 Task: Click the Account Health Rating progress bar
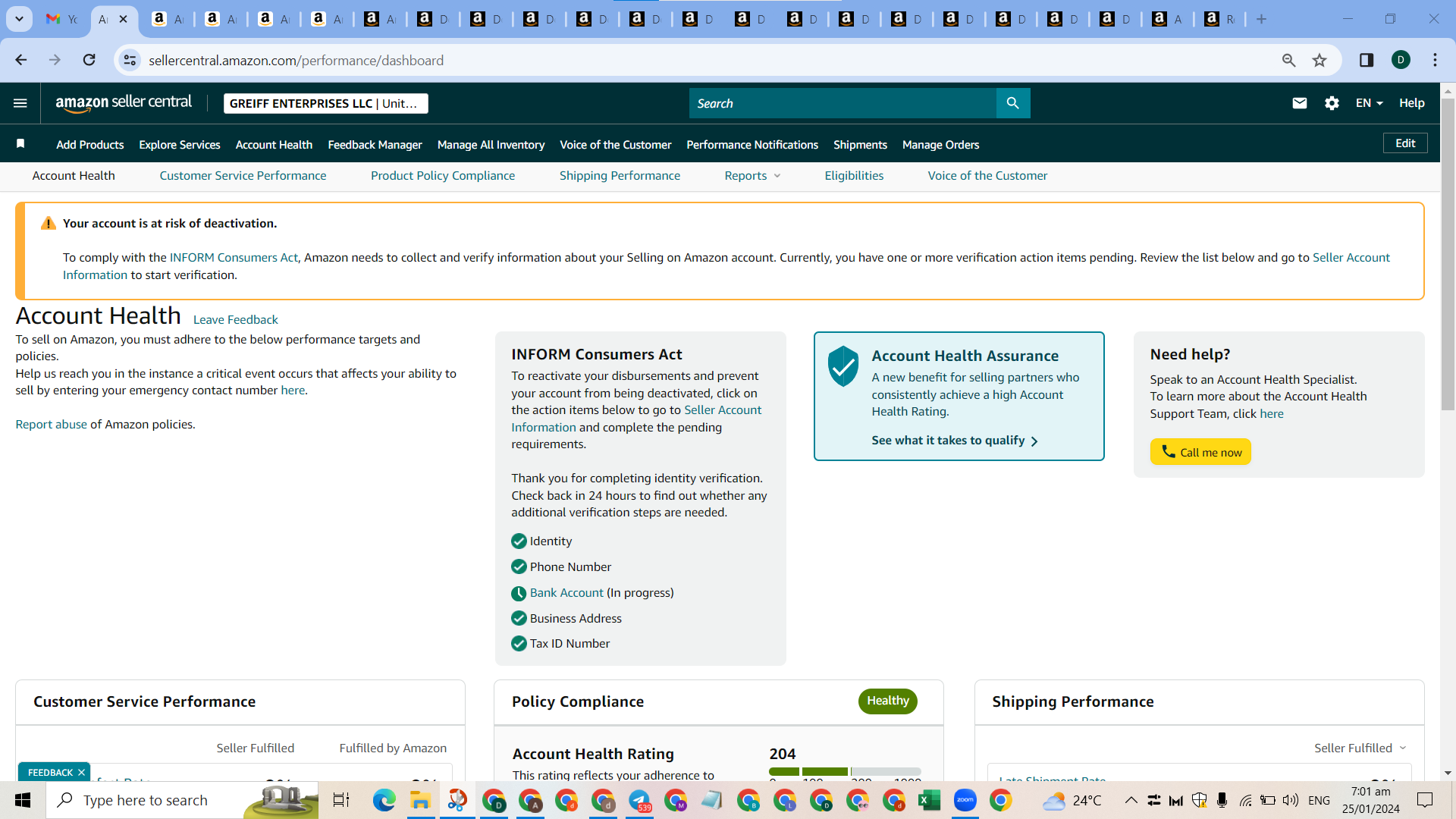[x=845, y=771]
